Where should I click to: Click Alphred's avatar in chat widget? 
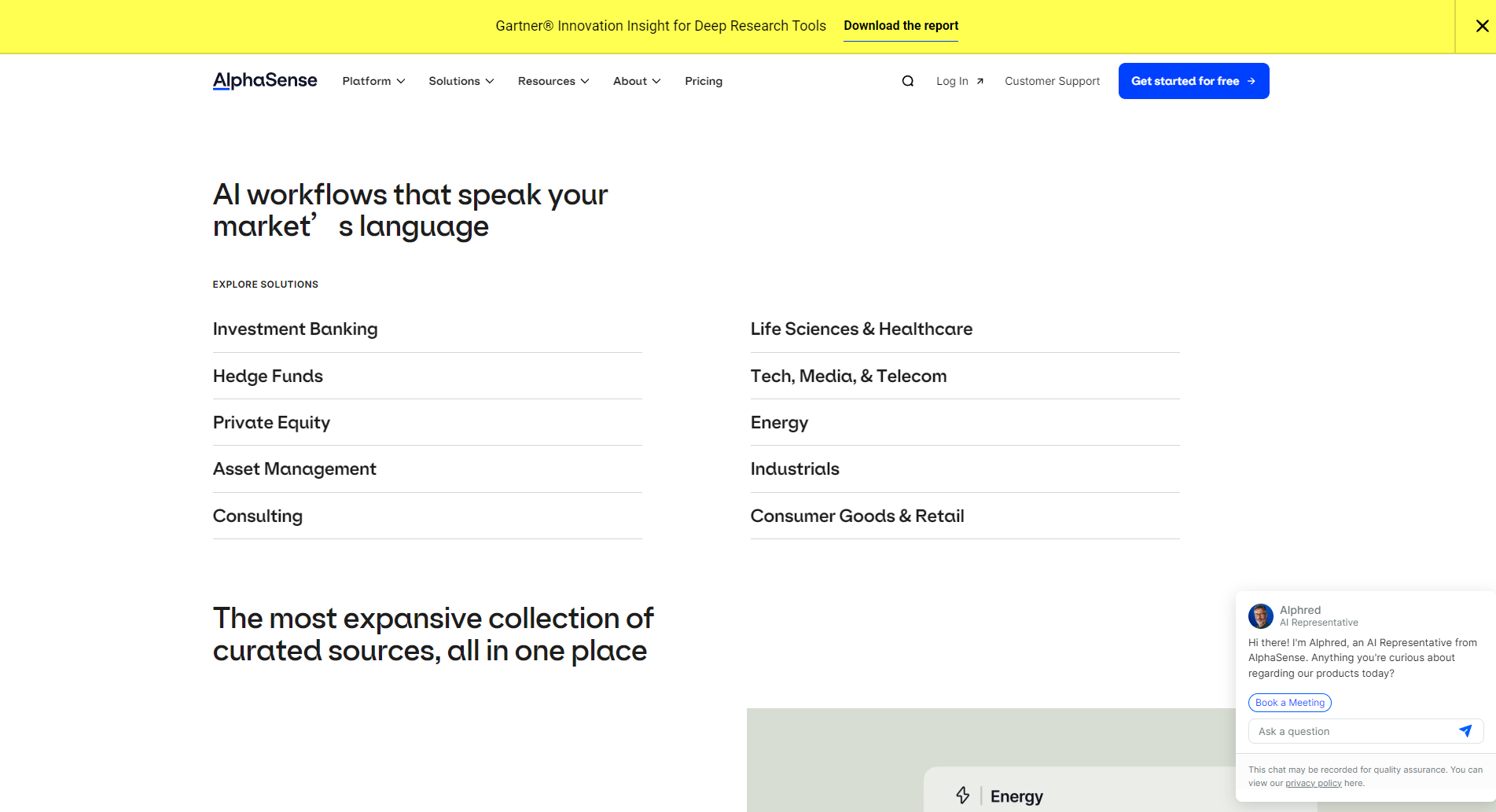(x=1260, y=616)
